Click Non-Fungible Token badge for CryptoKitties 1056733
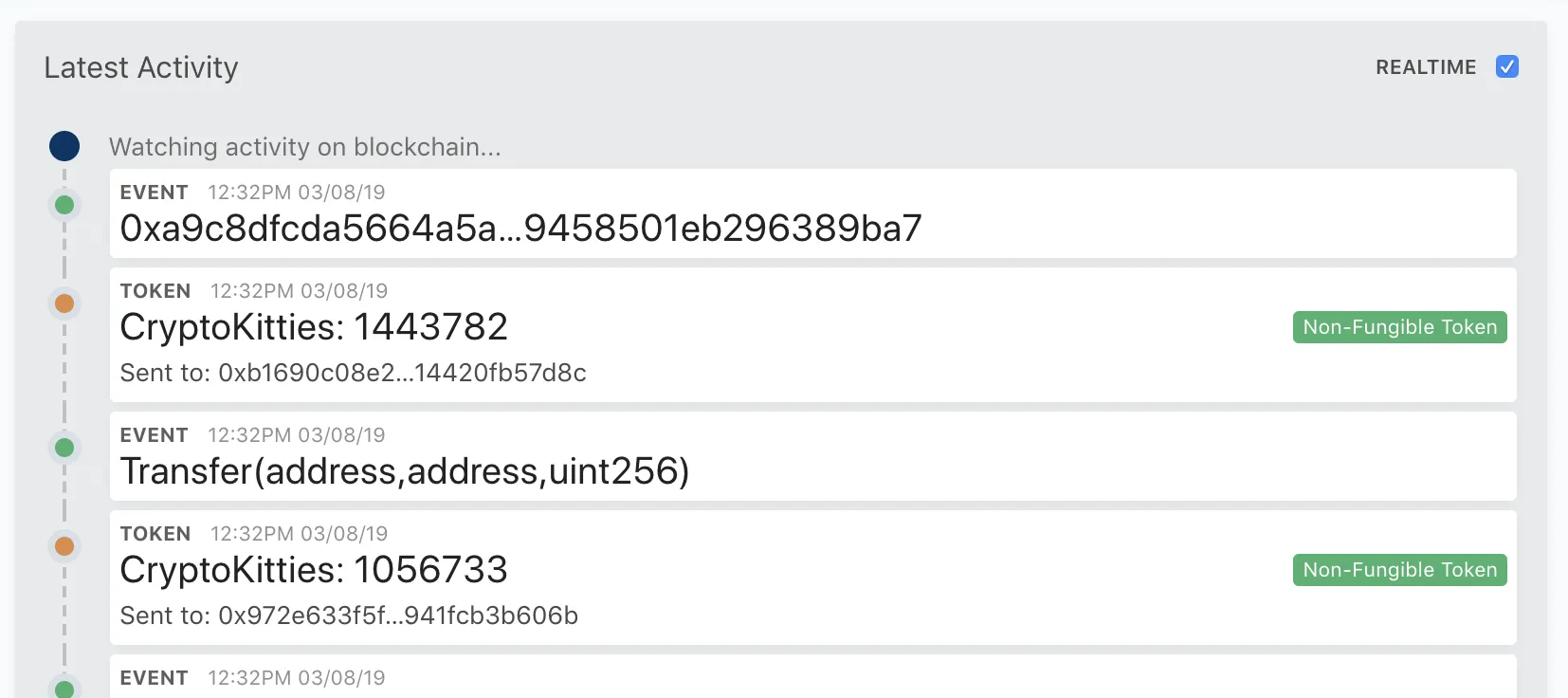This screenshot has height=698, width=1568. pyautogui.click(x=1399, y=570)
